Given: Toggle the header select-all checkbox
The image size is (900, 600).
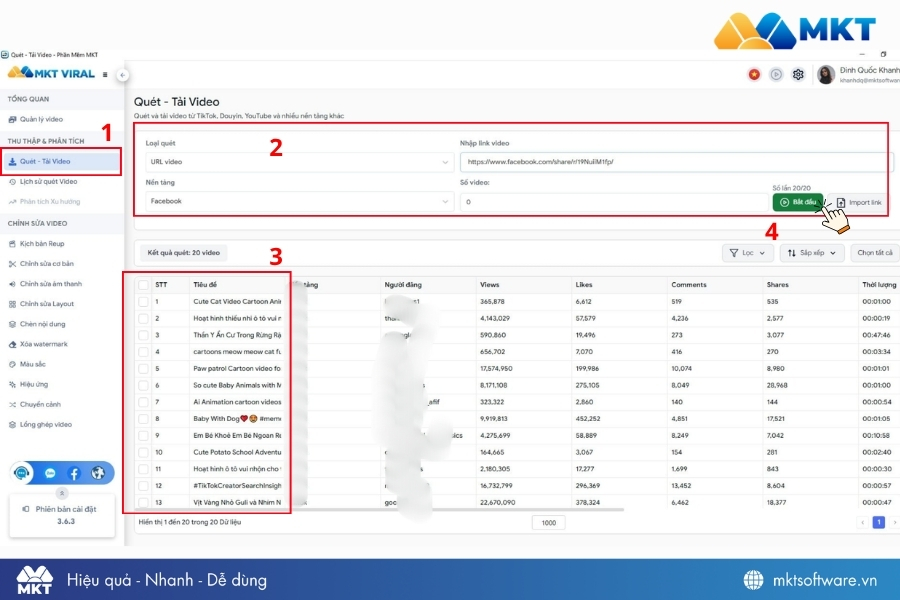Looking at the screenshot, I should (143, 285).
